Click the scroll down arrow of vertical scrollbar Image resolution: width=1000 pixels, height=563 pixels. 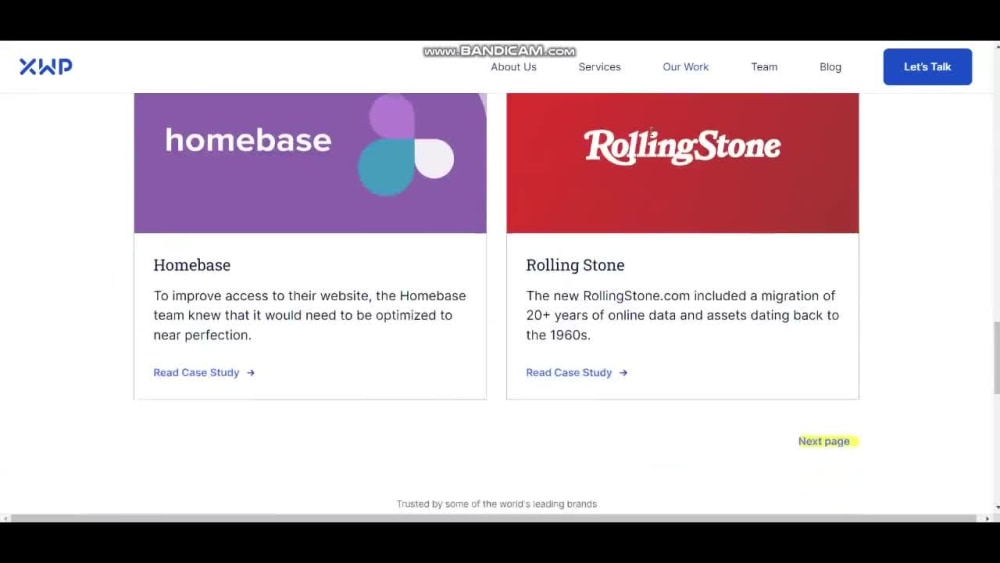[x=997, y=508]
